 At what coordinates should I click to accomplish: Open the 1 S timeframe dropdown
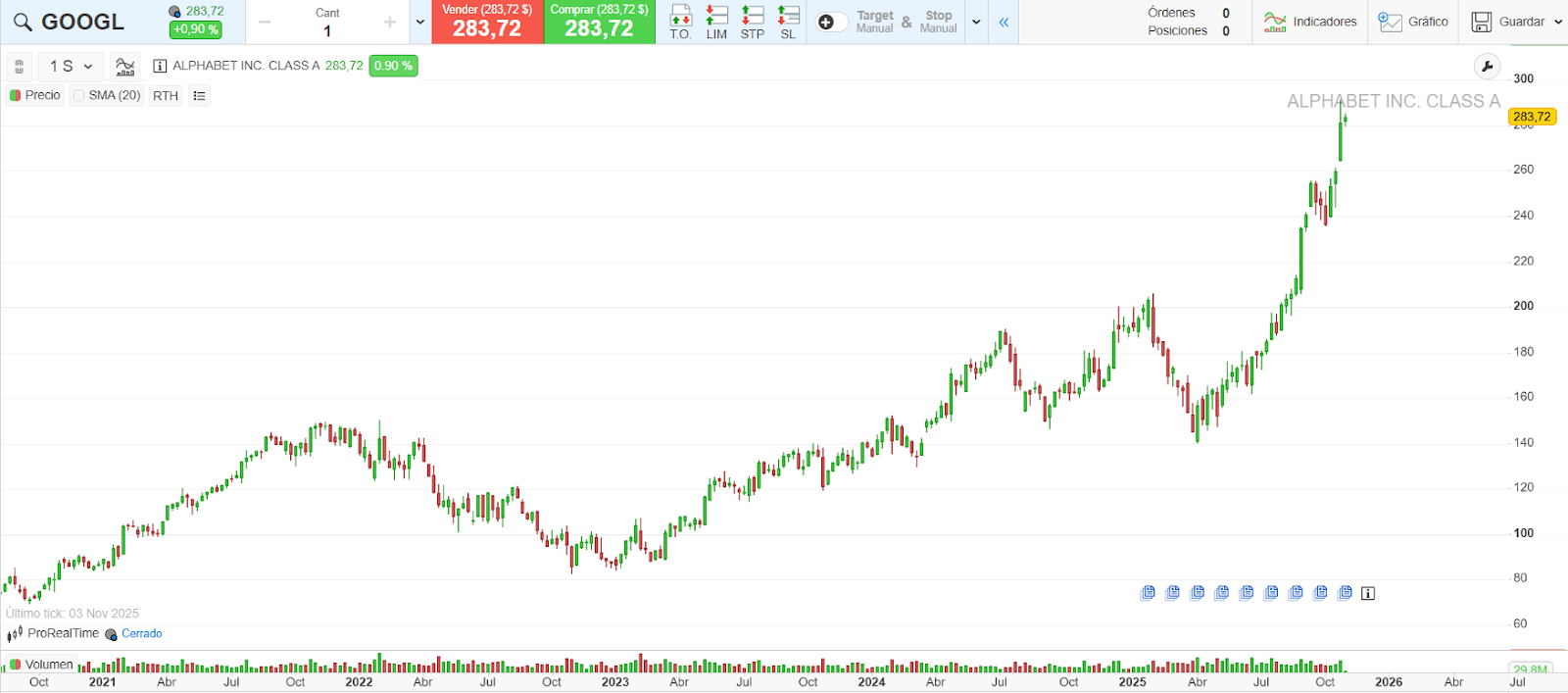pos(71,67)
